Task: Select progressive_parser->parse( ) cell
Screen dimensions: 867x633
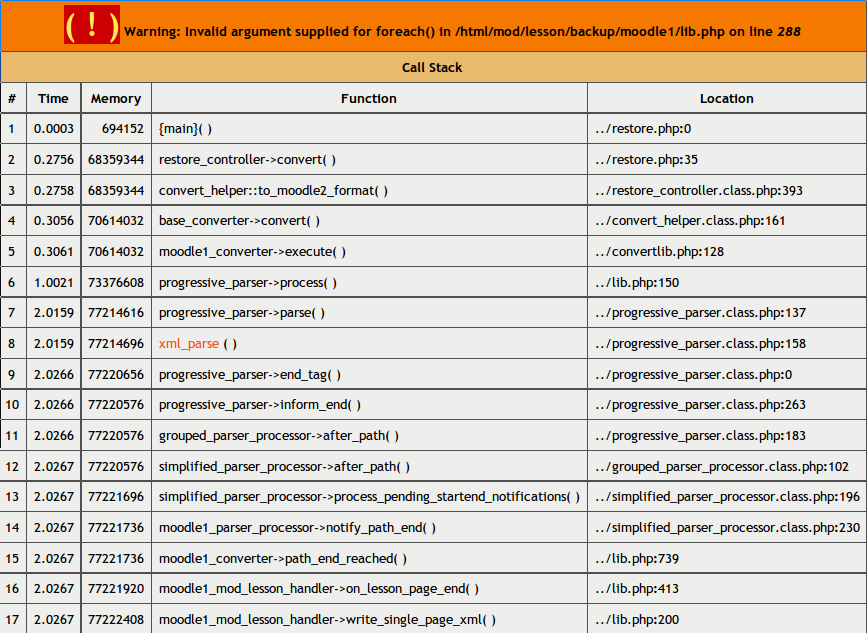Action: click(x=369, y=313)
